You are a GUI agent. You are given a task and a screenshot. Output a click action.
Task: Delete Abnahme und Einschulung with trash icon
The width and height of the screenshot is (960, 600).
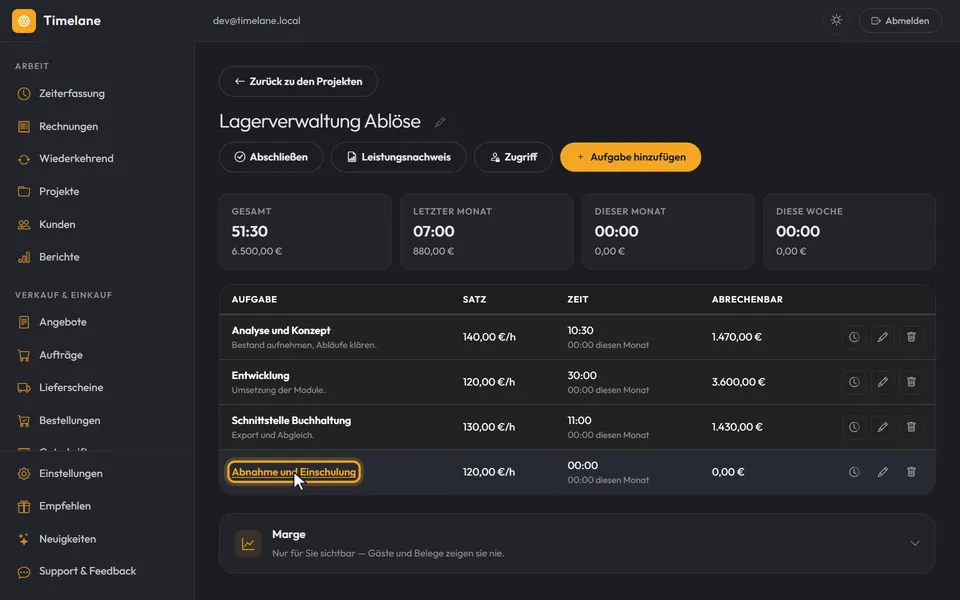(911, 472)
